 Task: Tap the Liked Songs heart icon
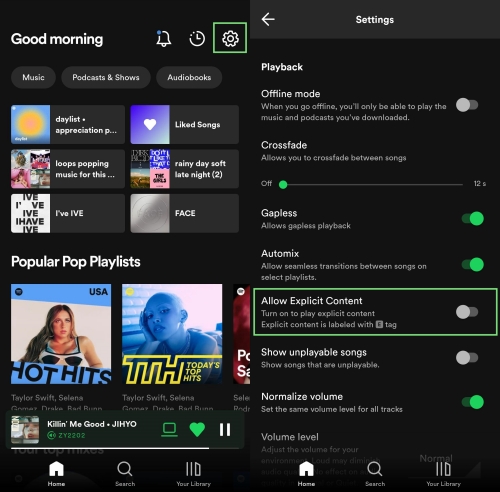tap(150, 125)
